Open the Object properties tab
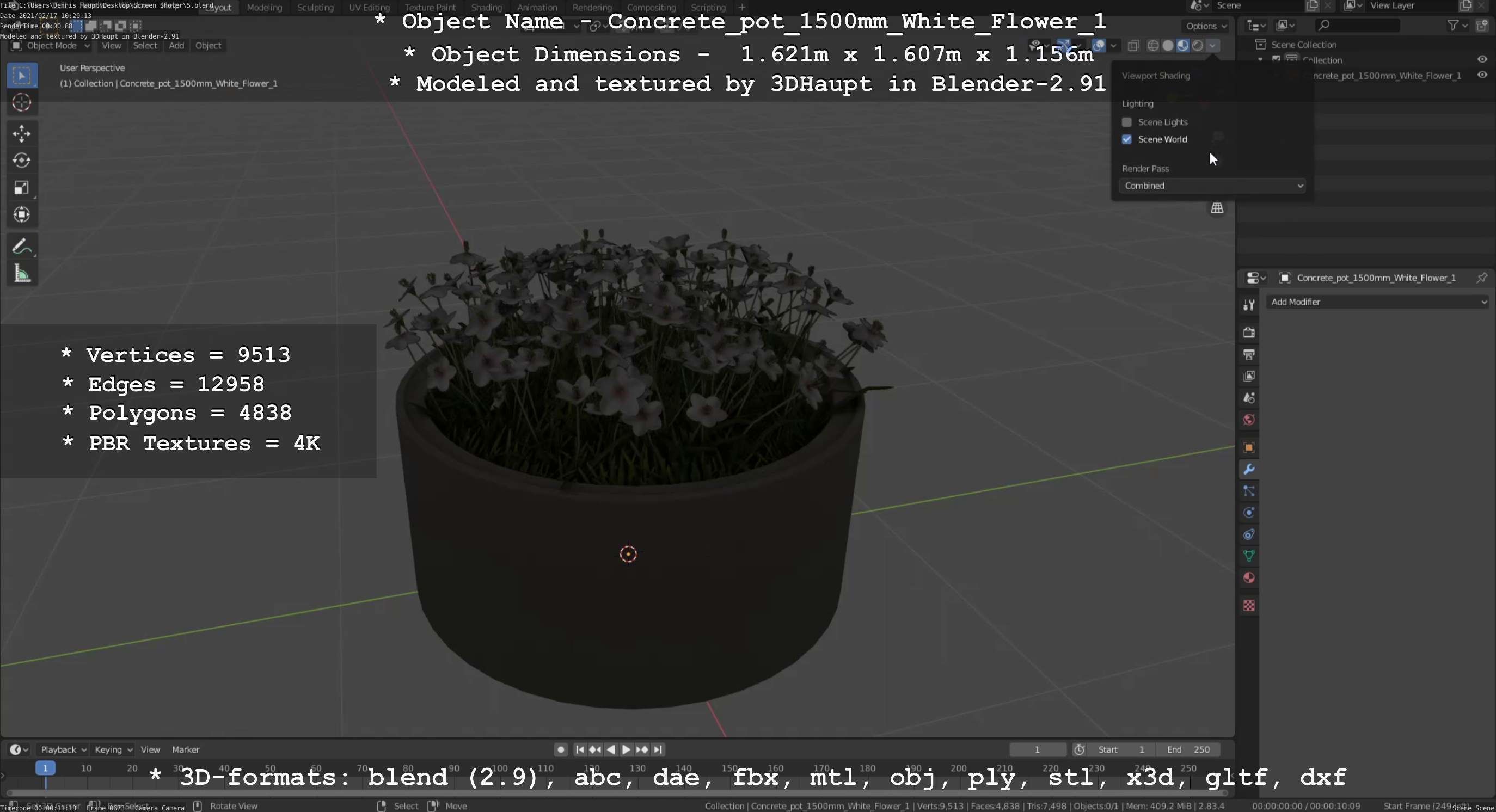 pos(1249,447)
